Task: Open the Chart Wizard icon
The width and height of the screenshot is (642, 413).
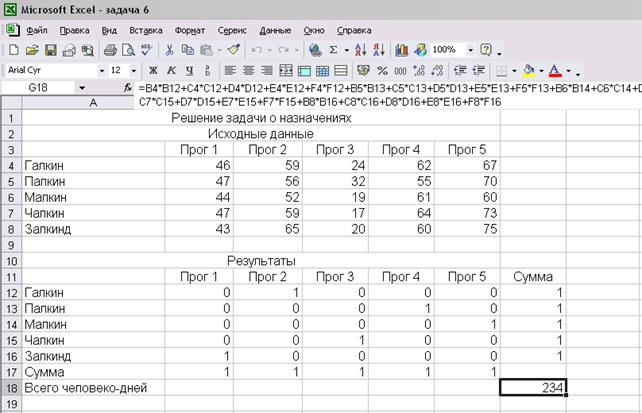Action: (x=402, y=49)
